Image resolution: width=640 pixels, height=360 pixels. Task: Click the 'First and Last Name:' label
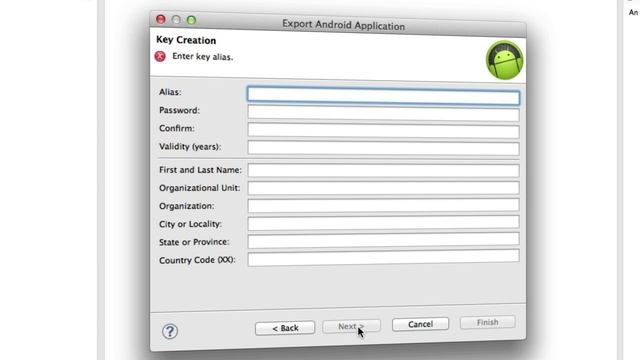[200, 170]
